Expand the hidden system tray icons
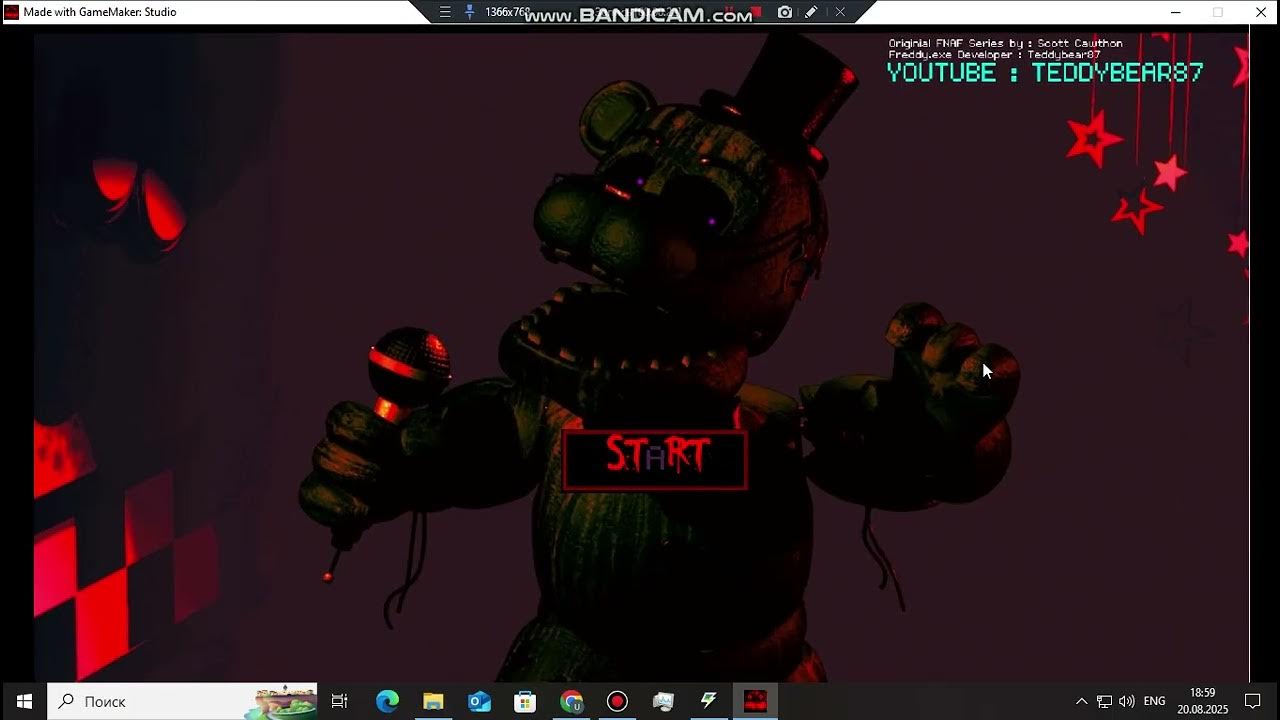 click(1081, 701)
